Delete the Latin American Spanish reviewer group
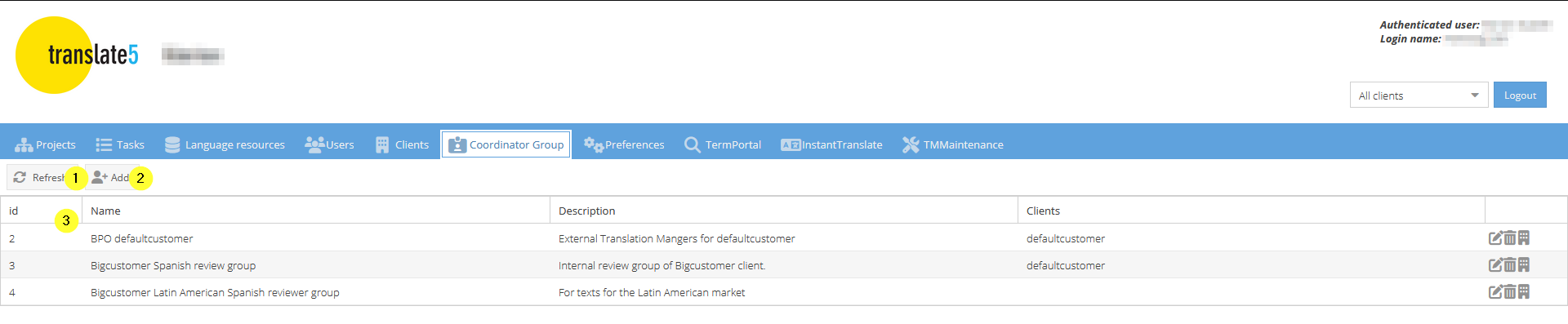1568x324 pixels. pos(1510,292)
